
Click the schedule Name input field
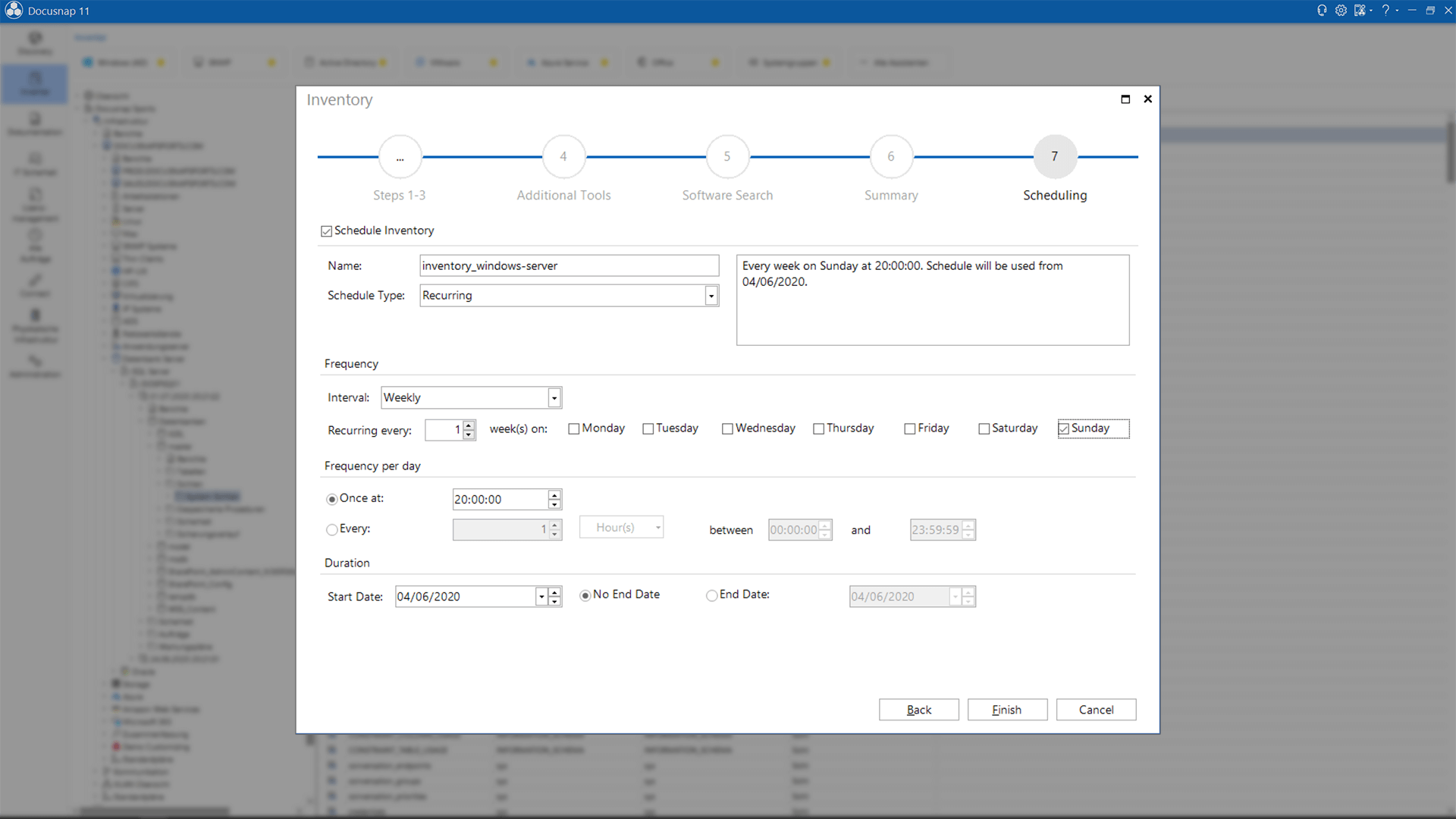569,265
